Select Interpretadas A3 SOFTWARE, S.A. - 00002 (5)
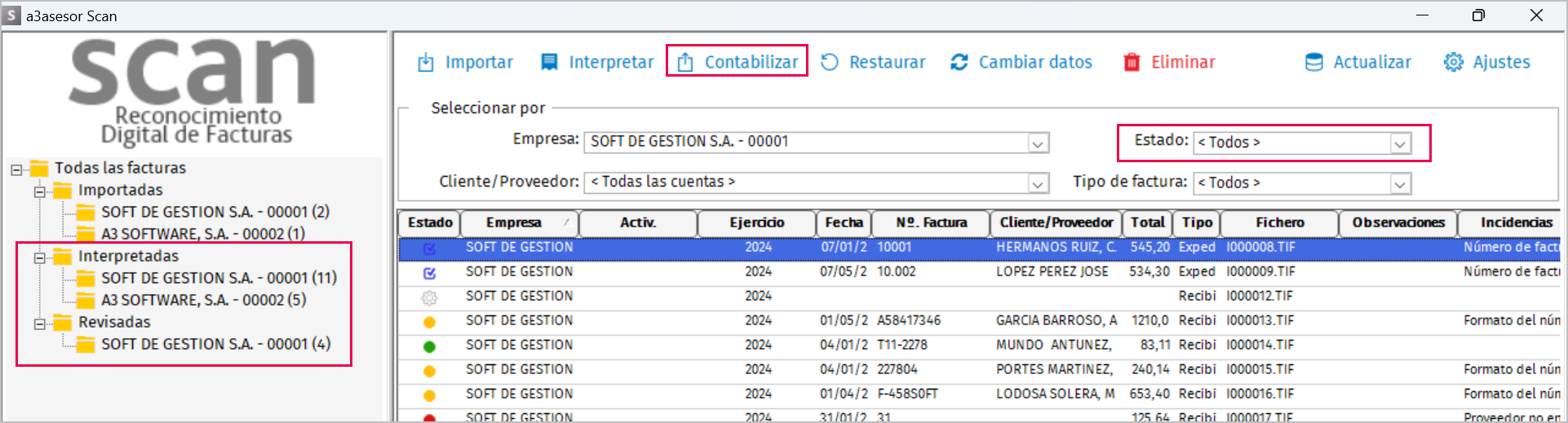 [x=204, y=300]
